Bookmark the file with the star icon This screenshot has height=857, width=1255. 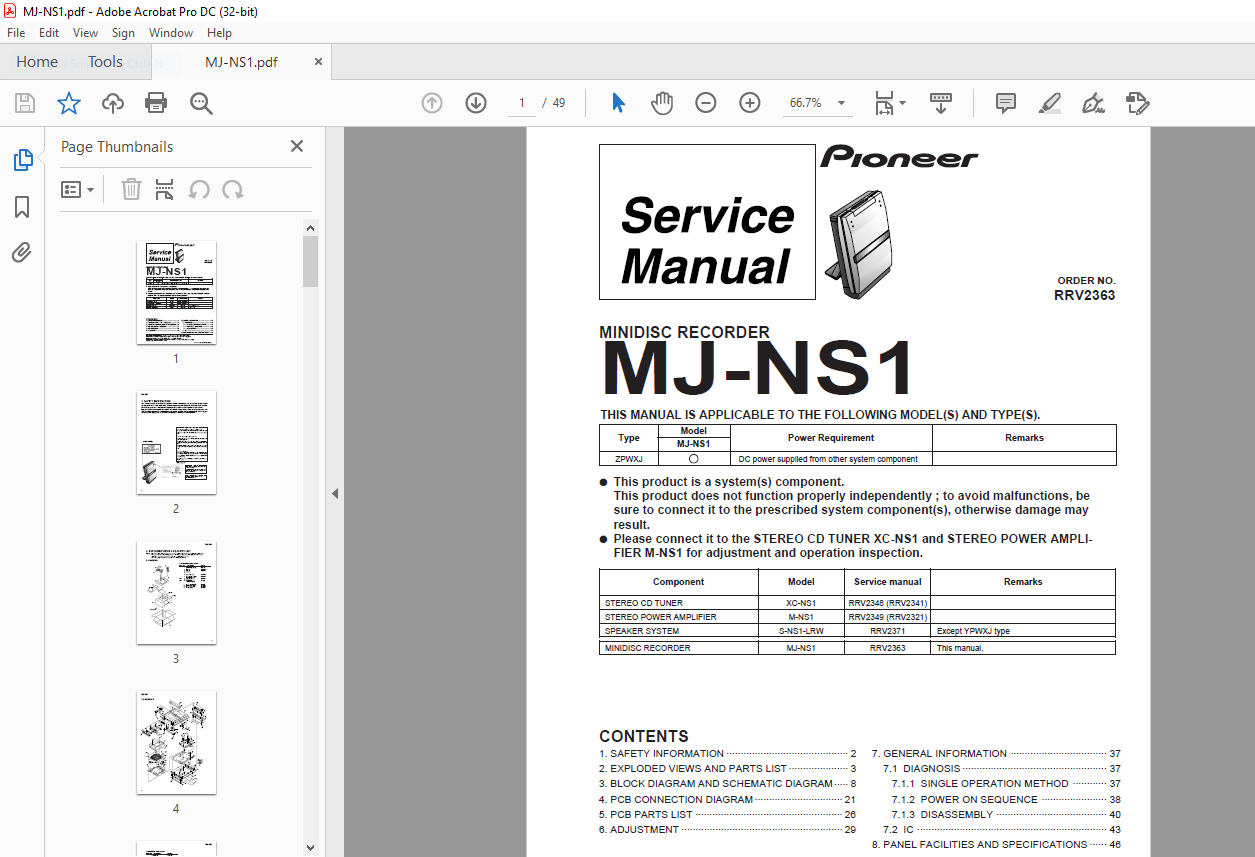tap(68, 103)
